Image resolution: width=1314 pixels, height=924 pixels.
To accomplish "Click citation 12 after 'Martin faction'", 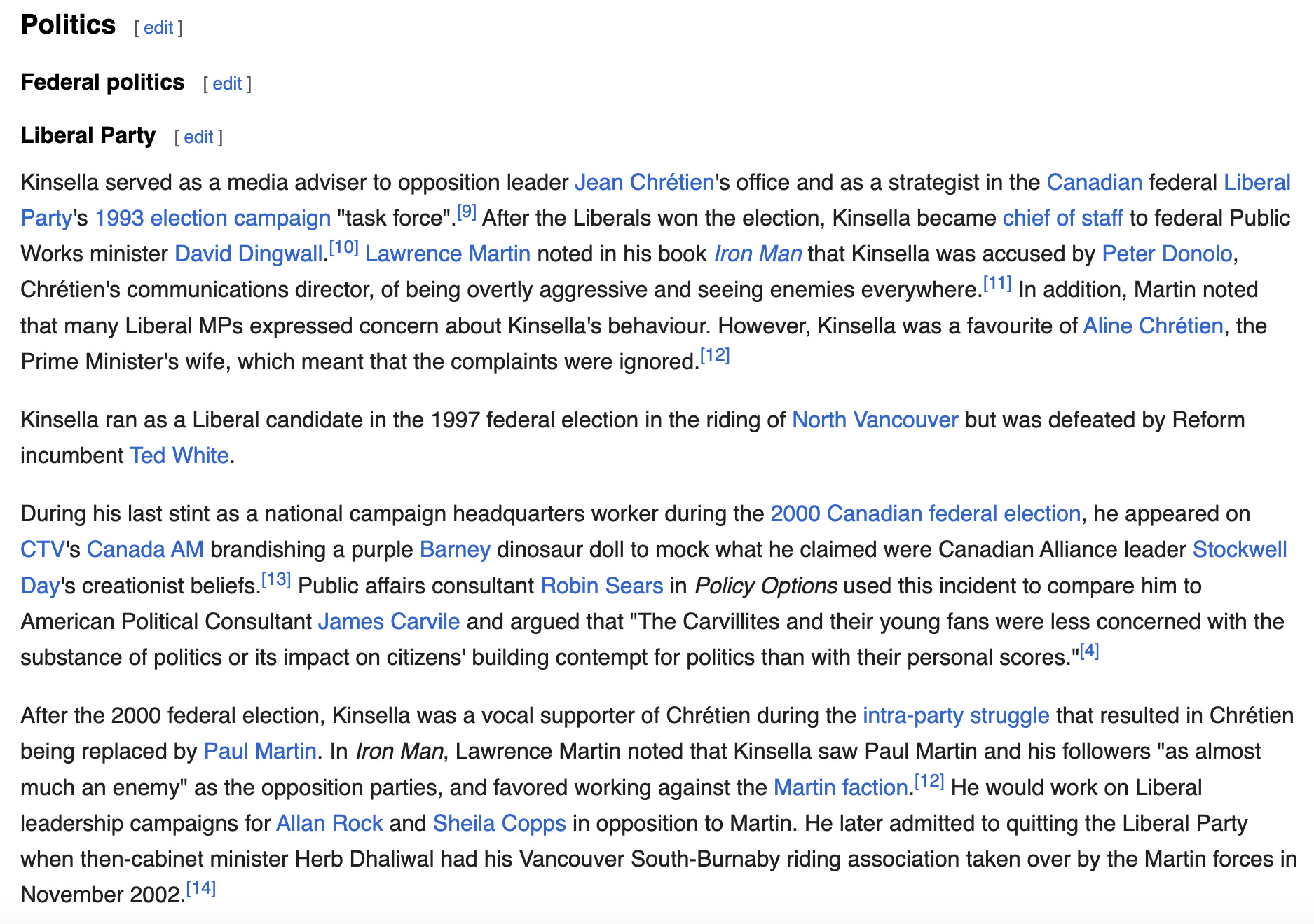I will [929, 781].
